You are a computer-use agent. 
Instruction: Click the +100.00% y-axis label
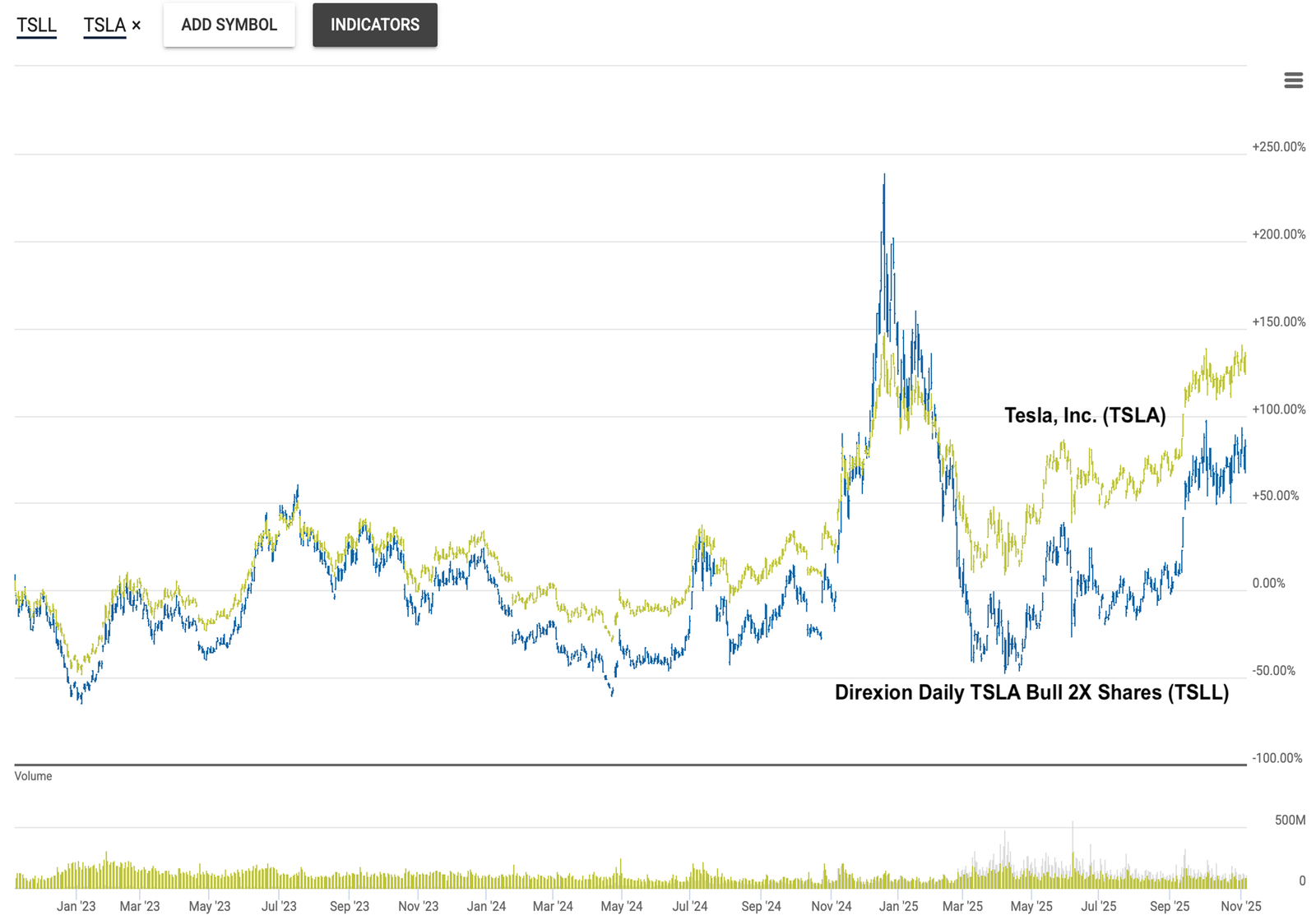click(1278, 409)
